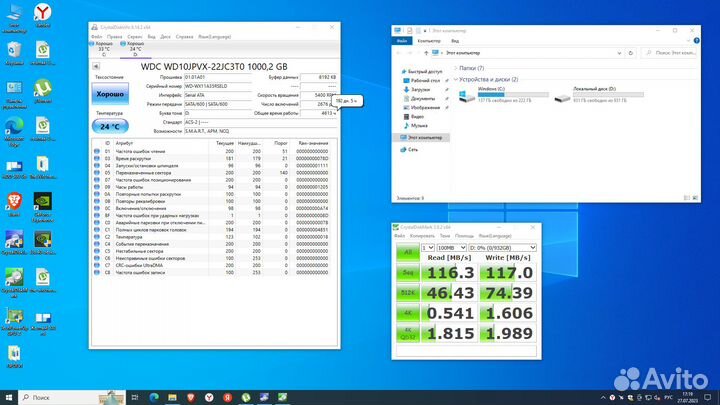Run the 512K test in CrystalDiskMark
Screen dimensions: 720x405
pos(407,292)
